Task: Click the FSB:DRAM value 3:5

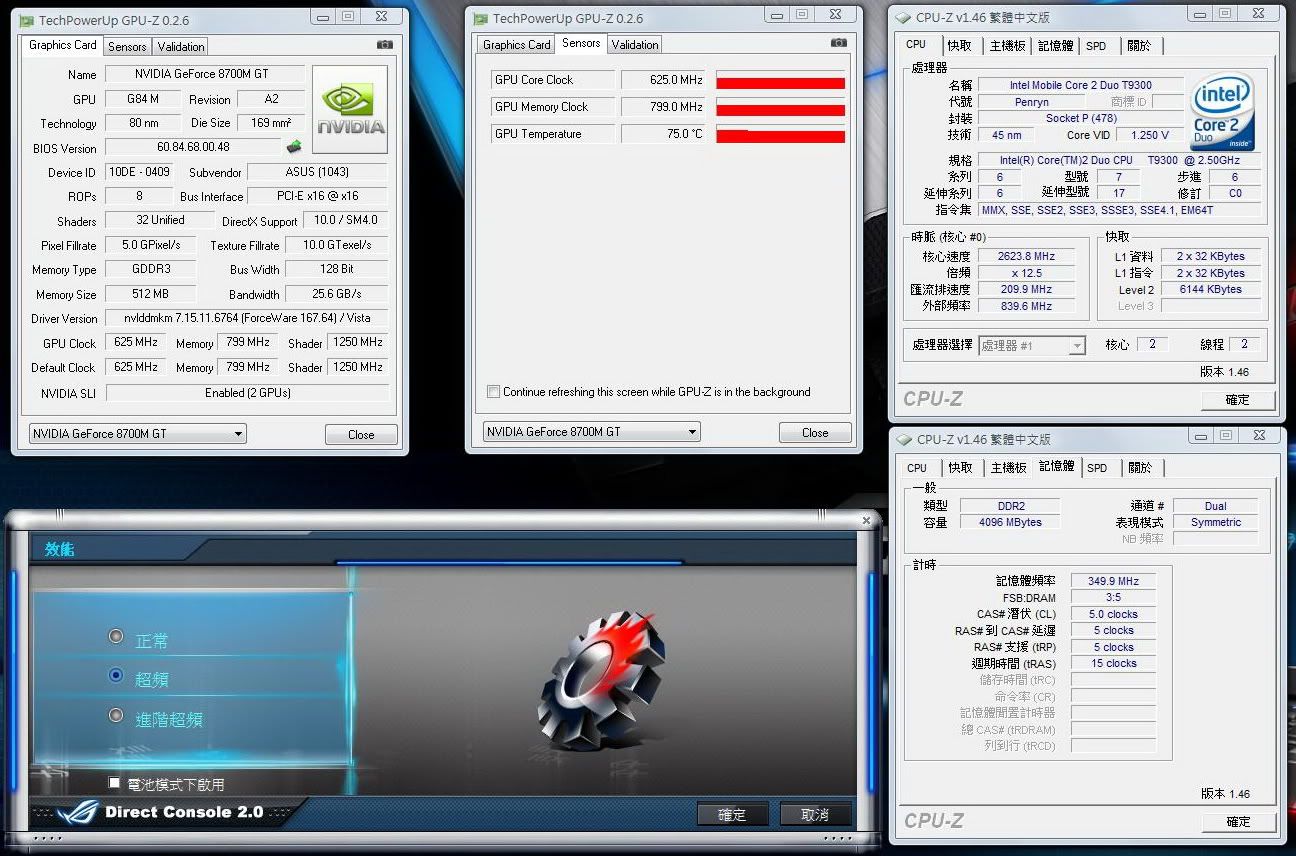Action: (x=1113, y=597)
